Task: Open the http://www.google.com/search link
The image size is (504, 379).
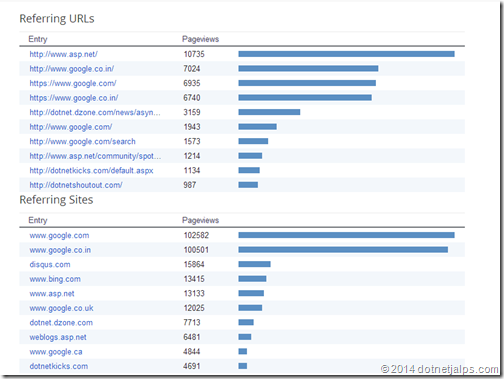Action: (82, 141)
